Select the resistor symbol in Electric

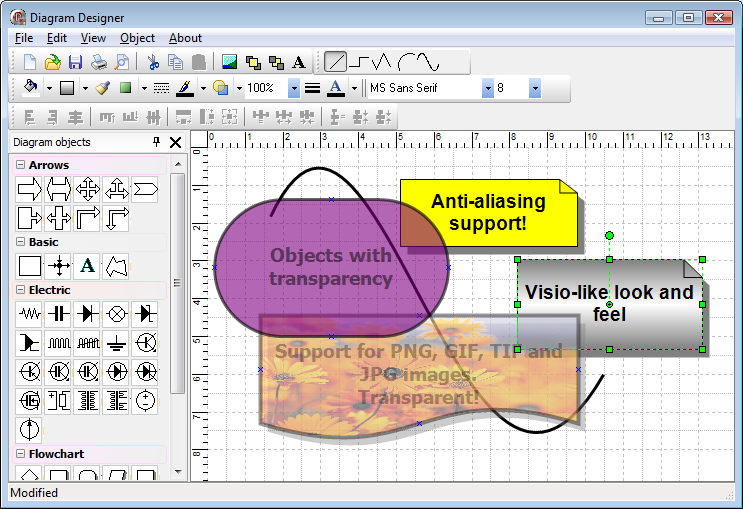point(30,313)
